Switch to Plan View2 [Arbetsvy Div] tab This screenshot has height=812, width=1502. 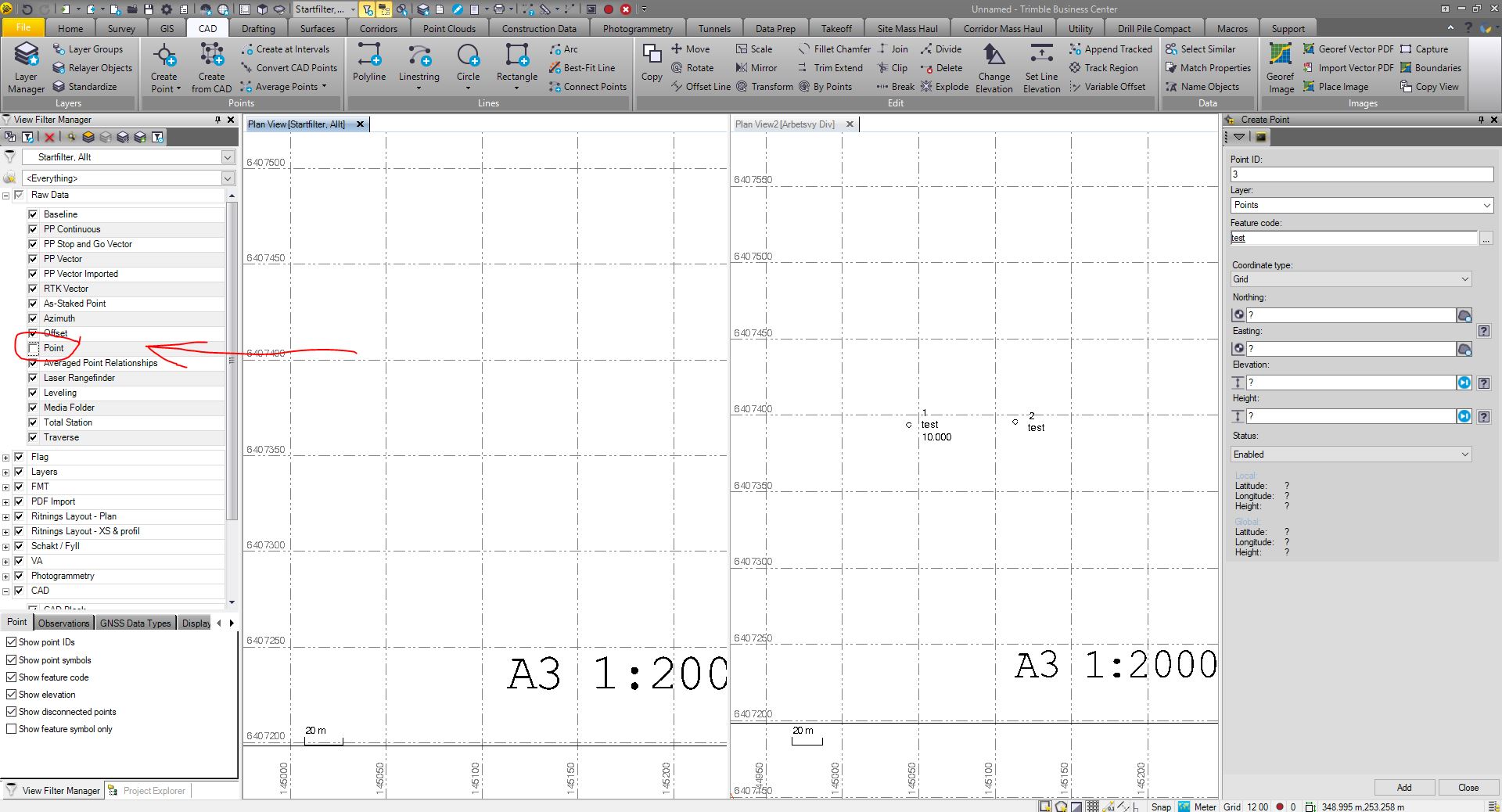tap(785, 124)
